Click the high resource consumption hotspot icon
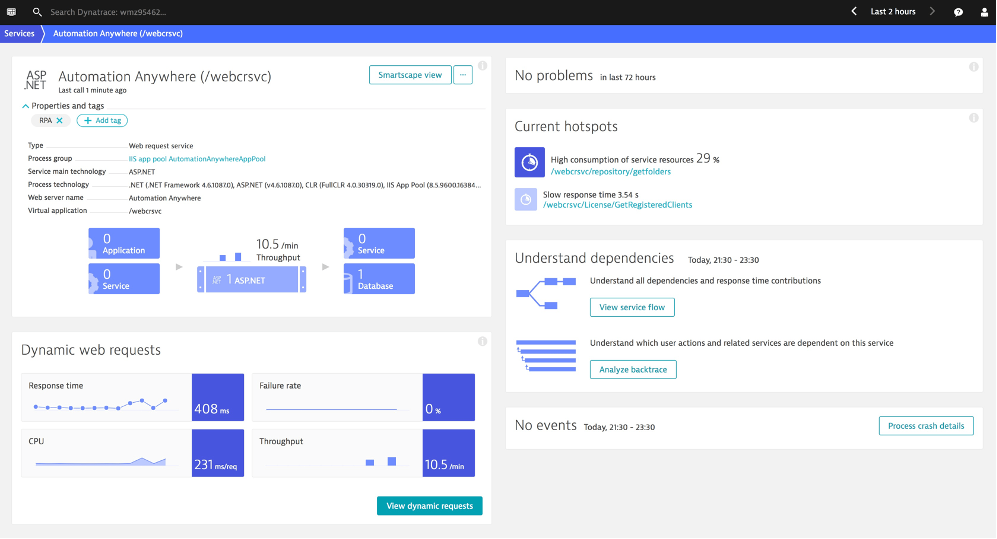The height and width of the screenshot is (539, 997). pyautogui.click(x=530, y=163)
